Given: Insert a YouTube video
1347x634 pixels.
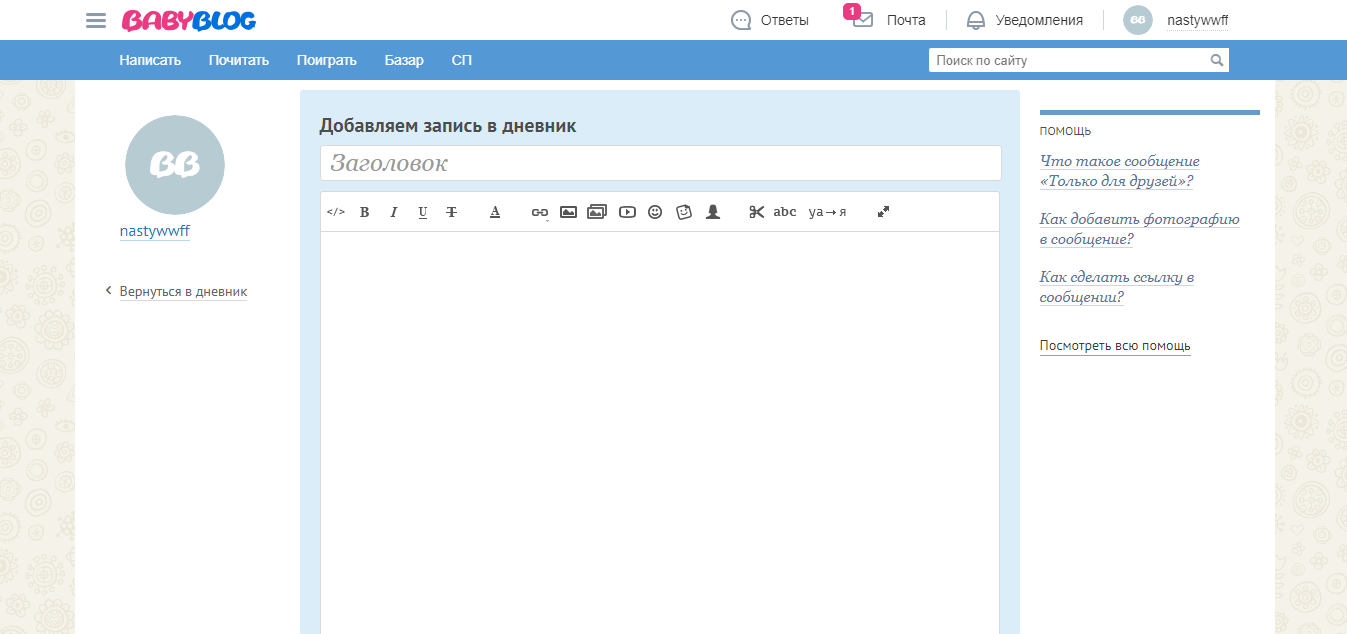Looking at the screenshot, I should coord(626,211).
